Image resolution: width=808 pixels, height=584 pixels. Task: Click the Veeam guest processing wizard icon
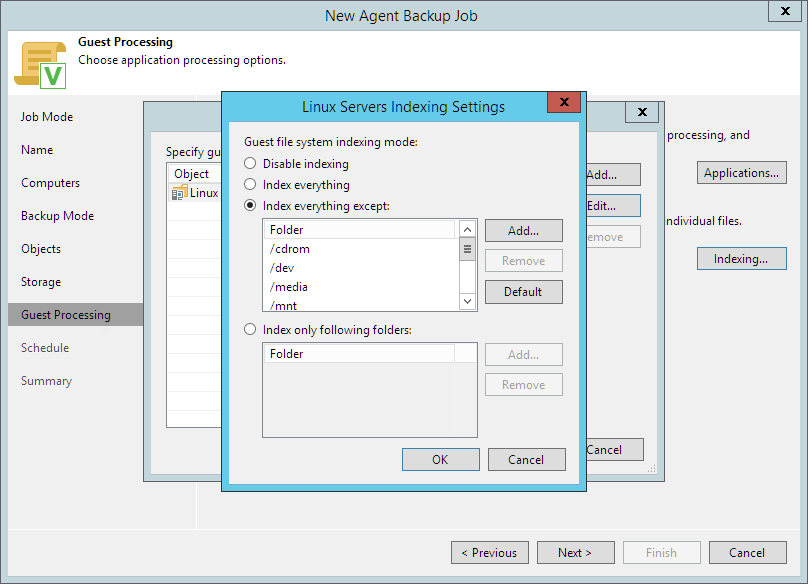coord(39,65)
